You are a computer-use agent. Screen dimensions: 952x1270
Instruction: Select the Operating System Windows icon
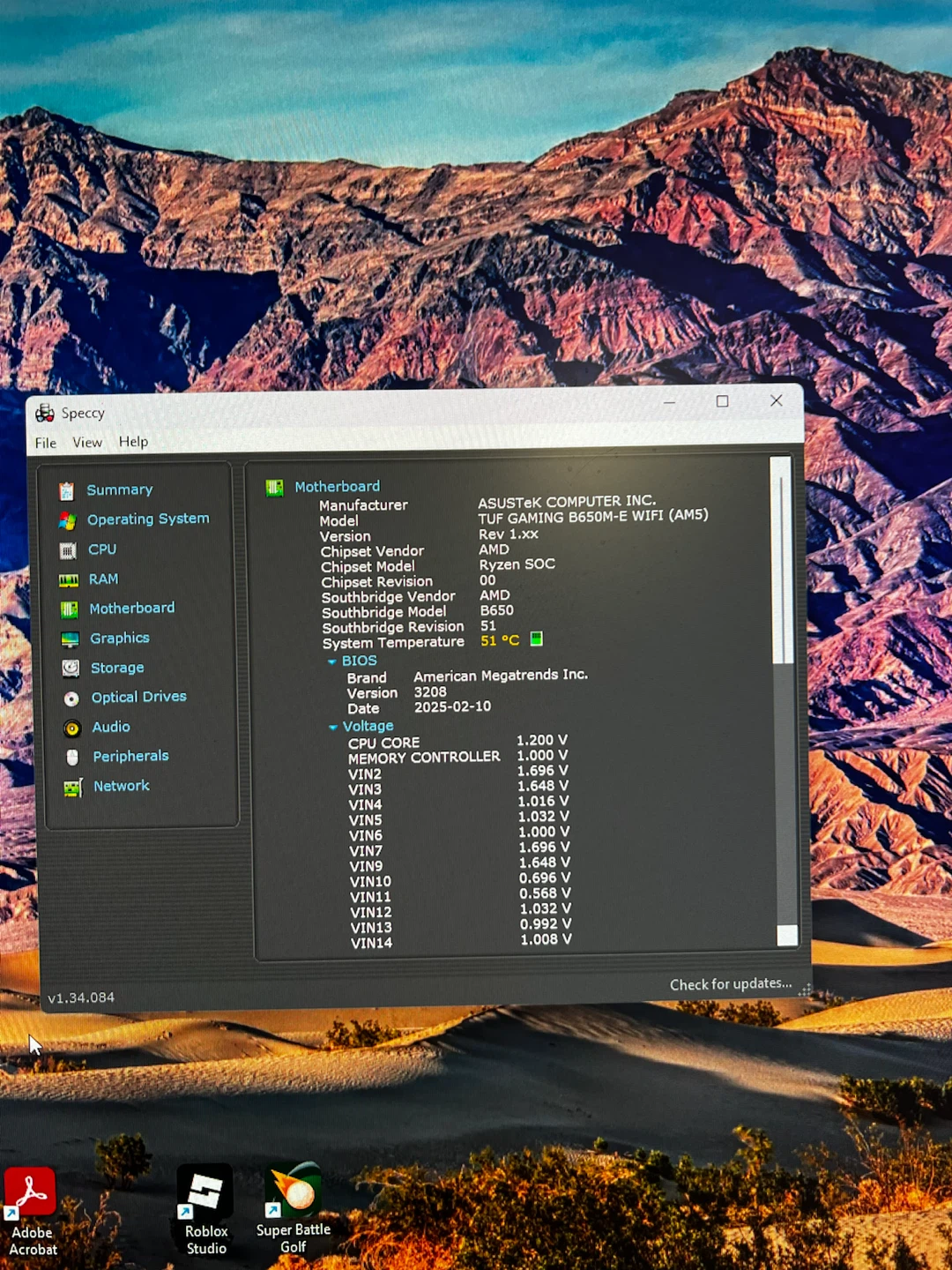(x=67, y=521)
